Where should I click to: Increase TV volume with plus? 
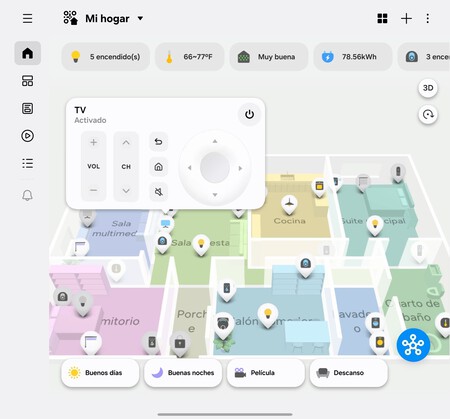coord(94,142)
